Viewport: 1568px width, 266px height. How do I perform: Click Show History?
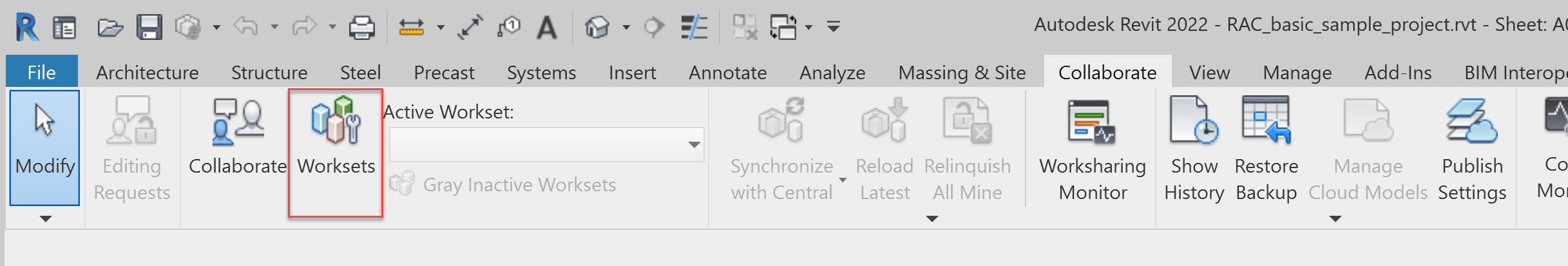point(1194,148)
